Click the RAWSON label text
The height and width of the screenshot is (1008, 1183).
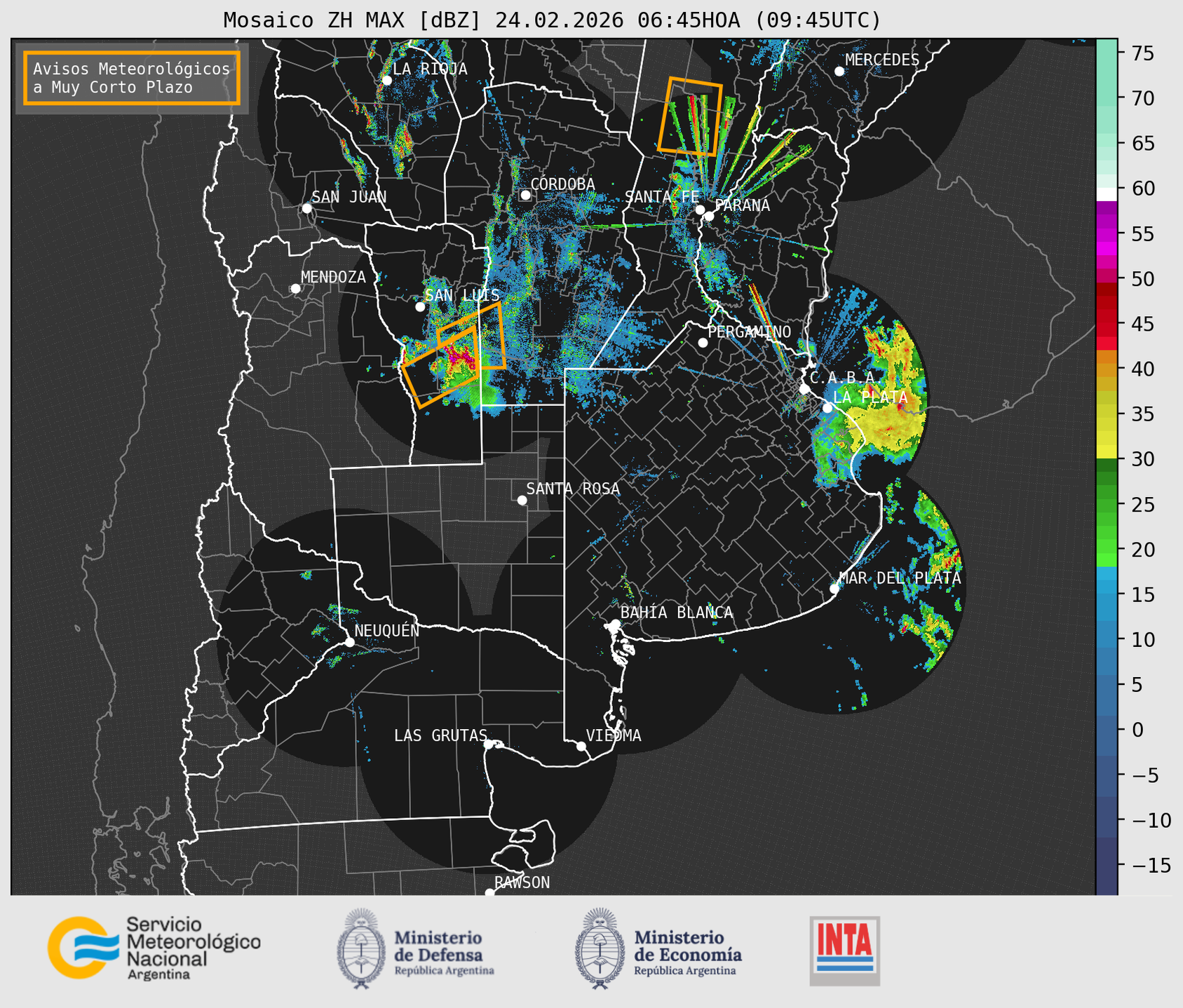click(x=522, y=883)
